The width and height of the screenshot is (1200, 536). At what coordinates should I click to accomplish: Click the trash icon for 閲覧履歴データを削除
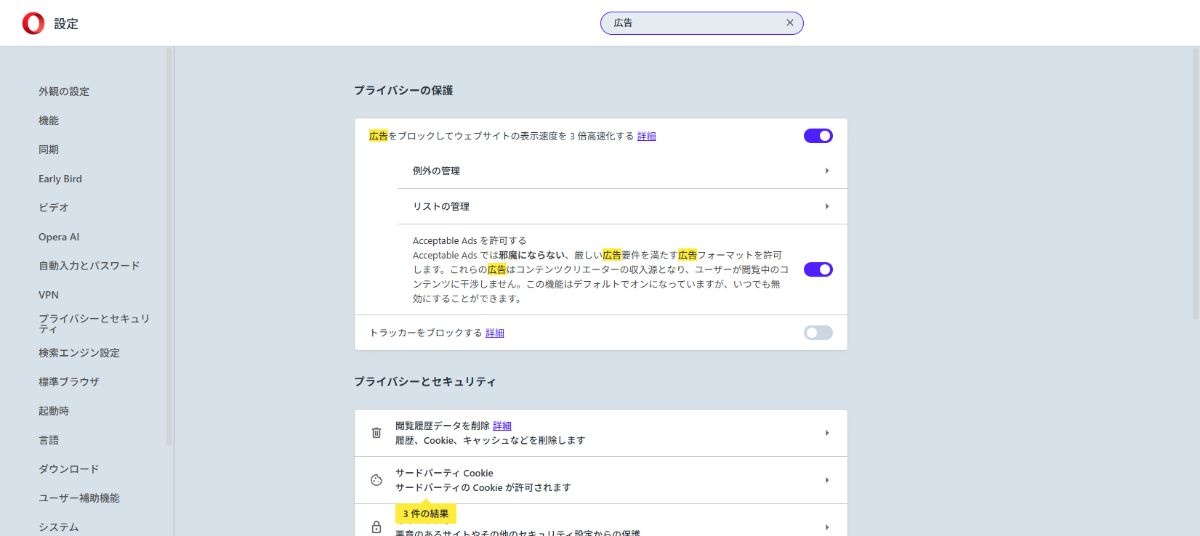(376, 433)
